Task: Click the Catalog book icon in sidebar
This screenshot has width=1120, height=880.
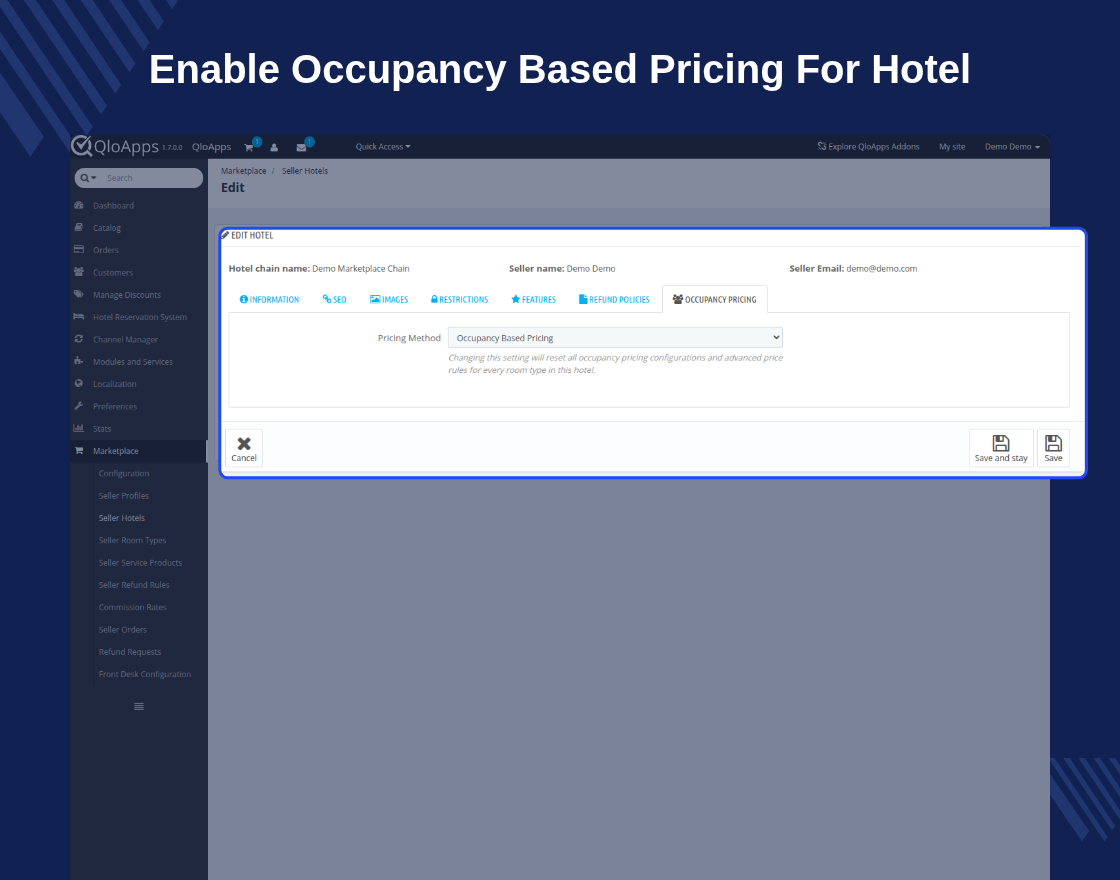Action: pos(79,227)
